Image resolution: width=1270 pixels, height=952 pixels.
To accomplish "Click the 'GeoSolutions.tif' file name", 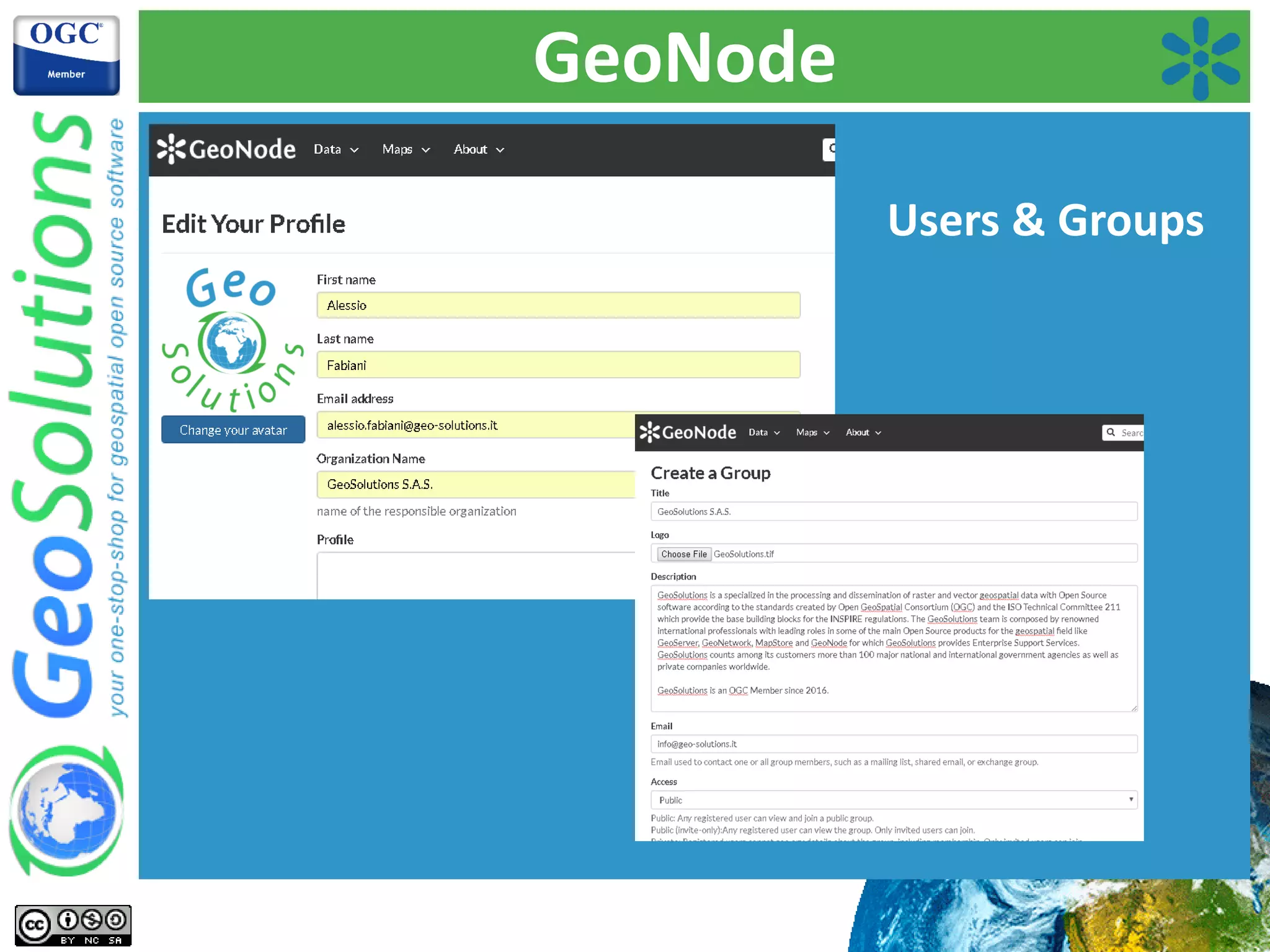I will click(x=744, y=554).
